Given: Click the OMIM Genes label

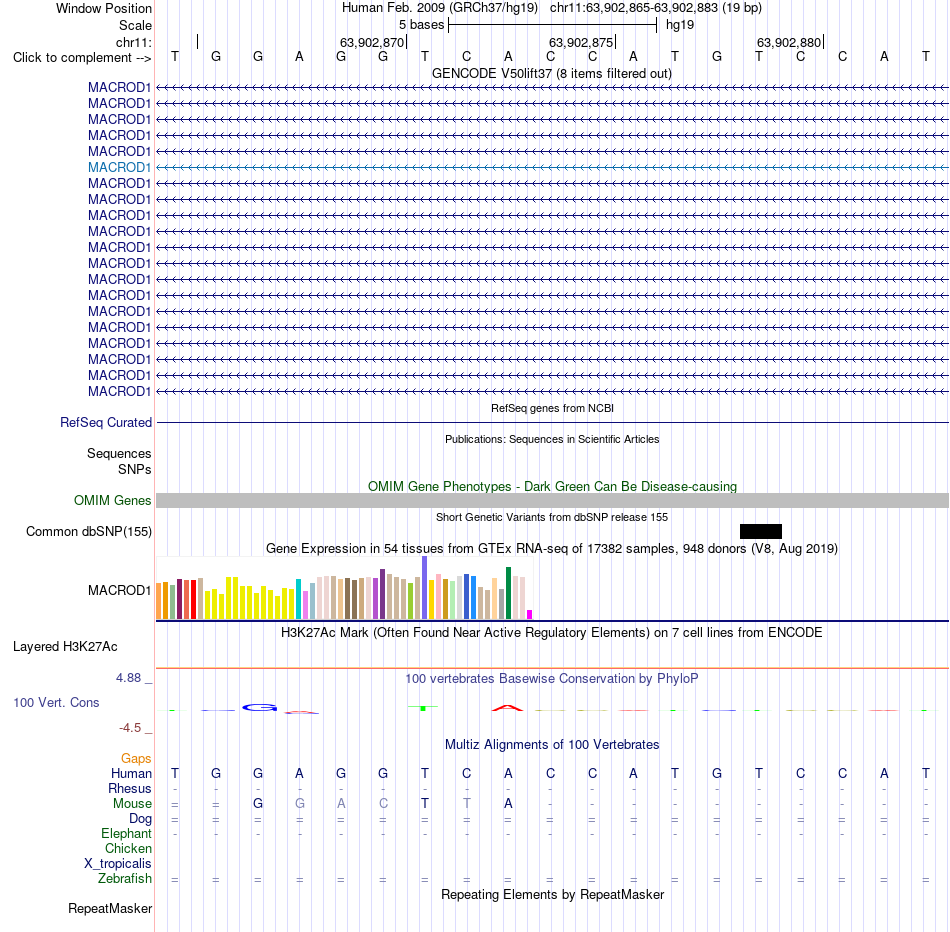Looking at the screenshot, I should coord(113,501).
